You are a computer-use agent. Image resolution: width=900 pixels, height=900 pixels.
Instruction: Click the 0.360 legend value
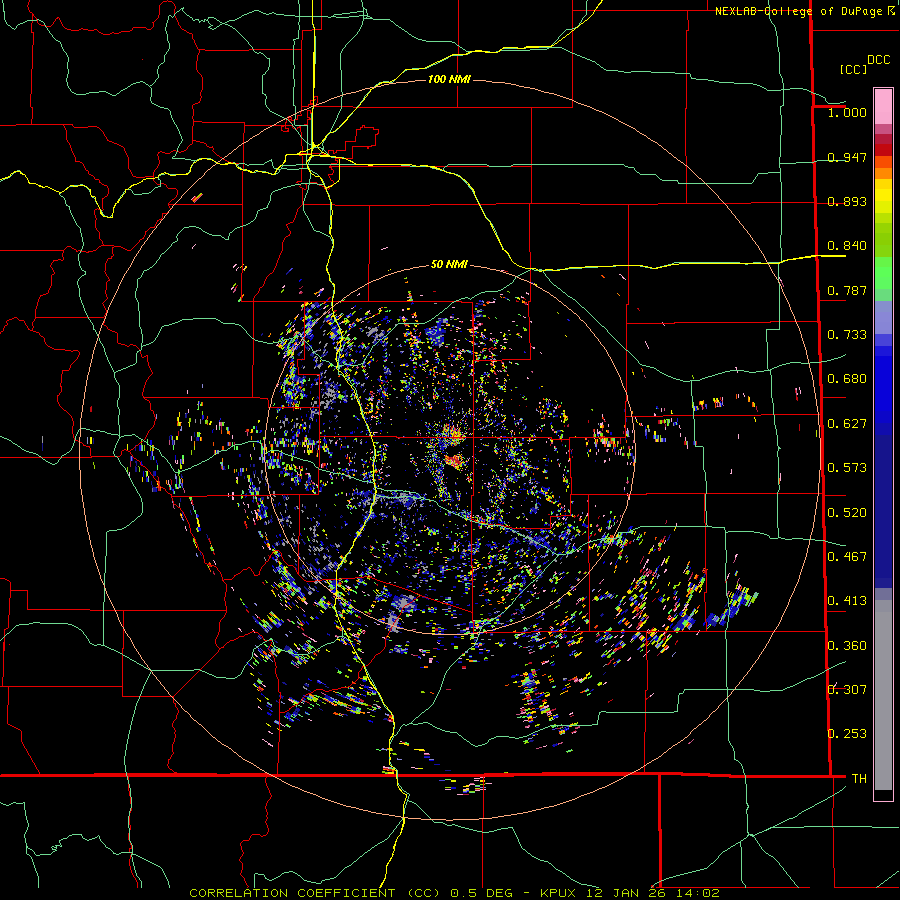847,646
